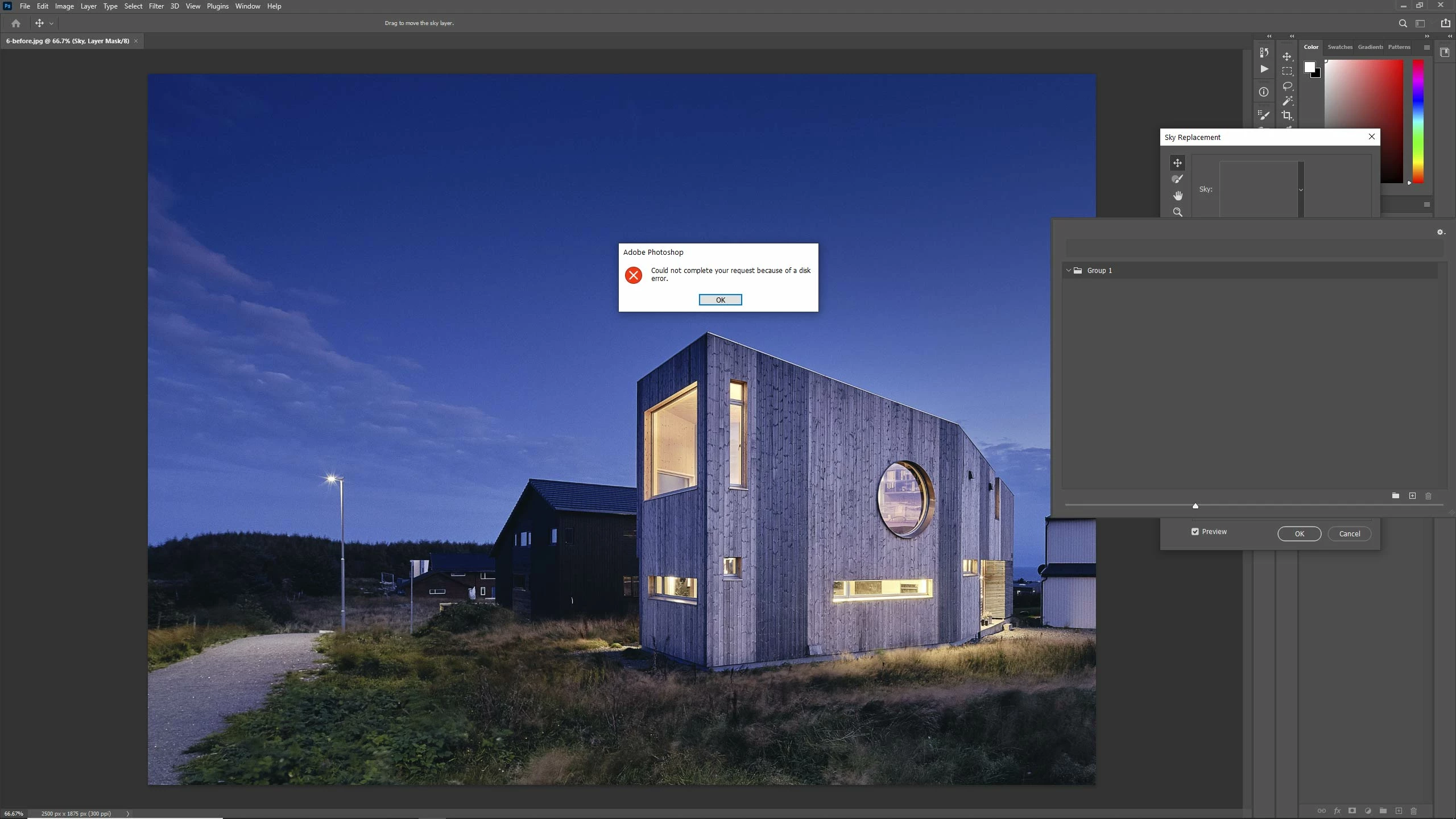Open the History panel icon

coord(1264,52)
